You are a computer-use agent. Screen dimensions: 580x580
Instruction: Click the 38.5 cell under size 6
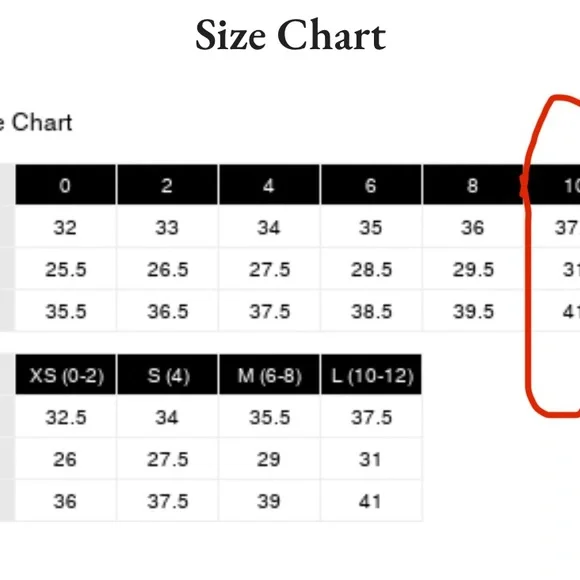[371, 311]
